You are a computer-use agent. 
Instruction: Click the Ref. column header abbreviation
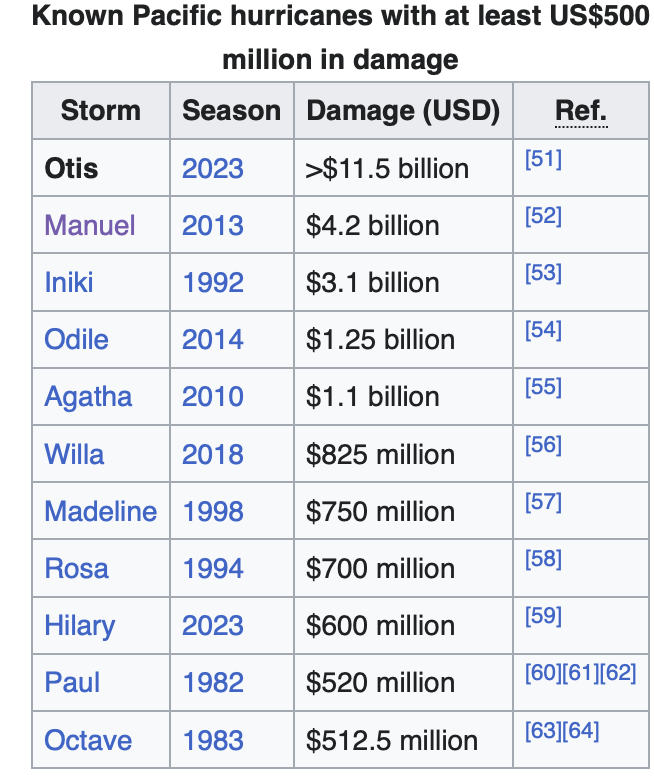click(x=581, y=110)
